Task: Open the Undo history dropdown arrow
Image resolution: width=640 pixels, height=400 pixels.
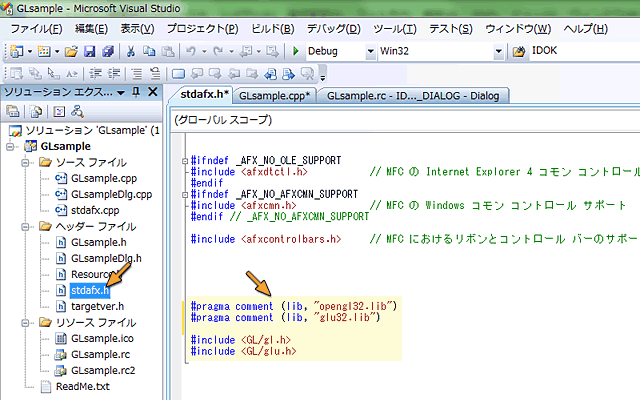Action: pos(204,52)
